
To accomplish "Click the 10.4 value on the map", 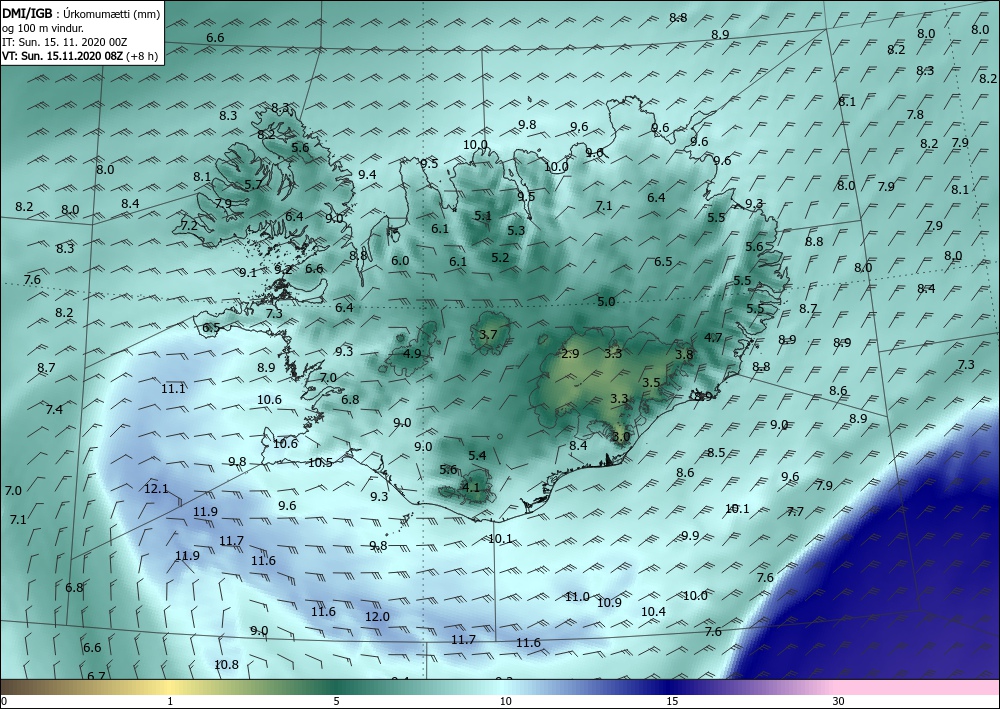I will [653, 611].
